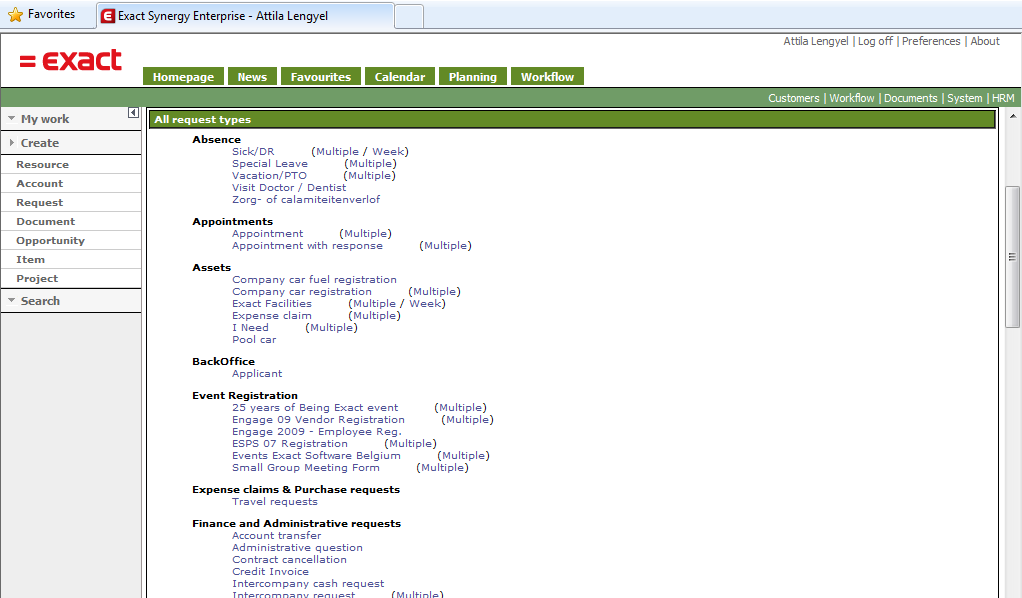
Task: Open the Visit Doctor / Dentist request
Action: point(289,188)
